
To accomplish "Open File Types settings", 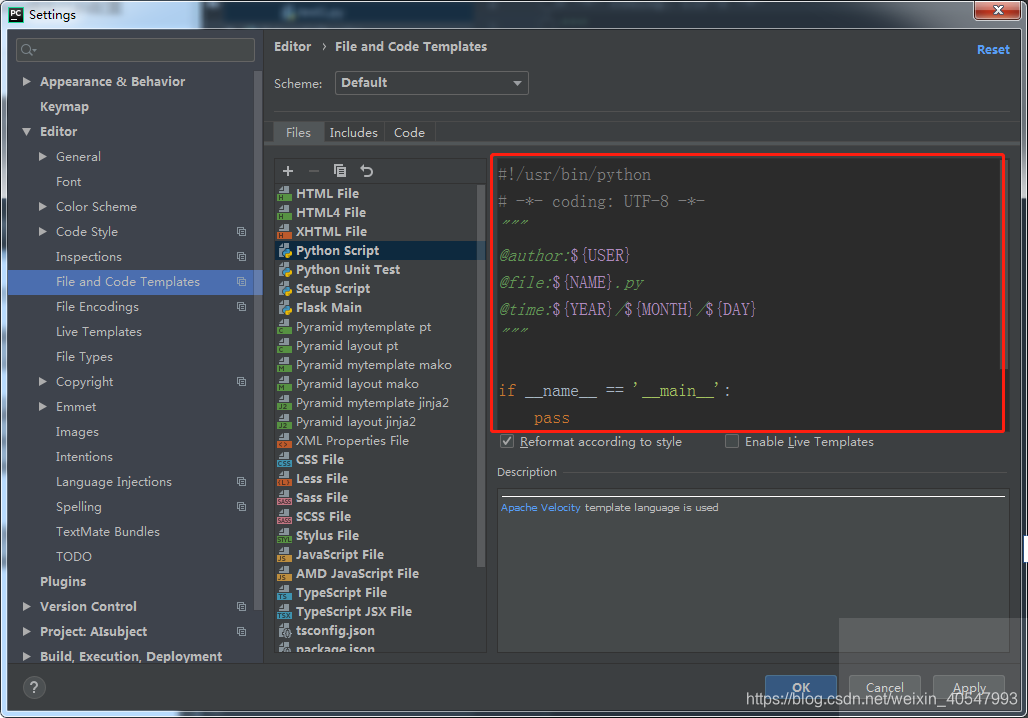I will click(x=84, y=357).
